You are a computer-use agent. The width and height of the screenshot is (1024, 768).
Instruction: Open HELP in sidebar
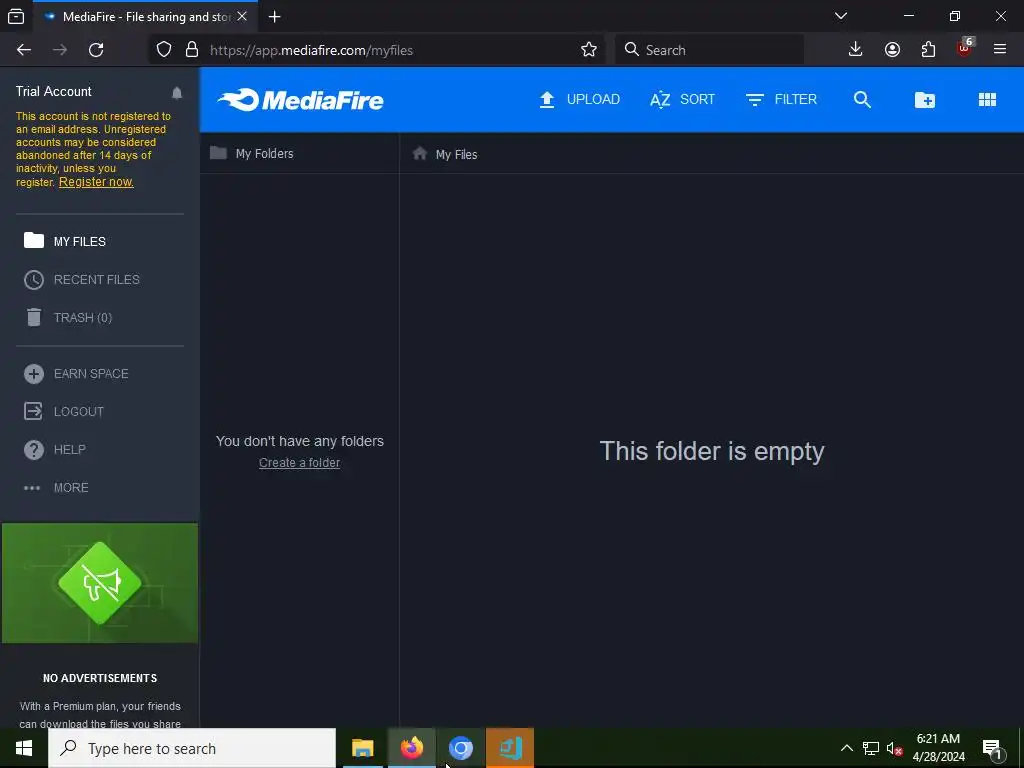pyautogui.click(x=55, y=449)
